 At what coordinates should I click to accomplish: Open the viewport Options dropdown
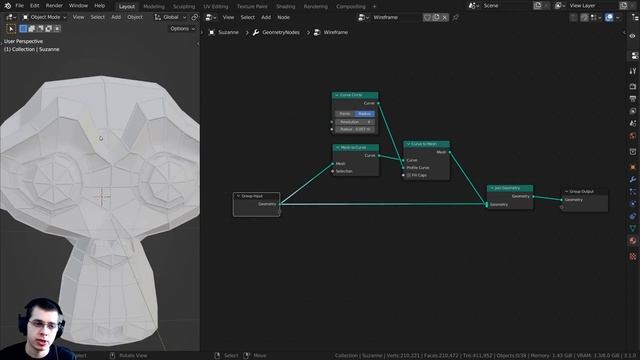coord(182,29)
